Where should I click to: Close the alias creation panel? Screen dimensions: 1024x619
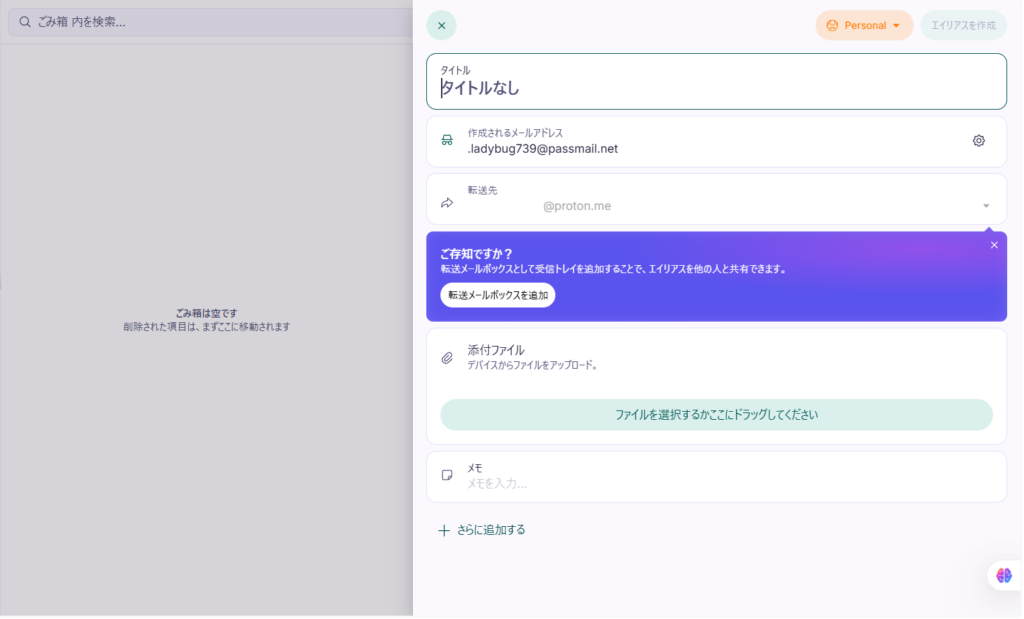tap(441, 25)
